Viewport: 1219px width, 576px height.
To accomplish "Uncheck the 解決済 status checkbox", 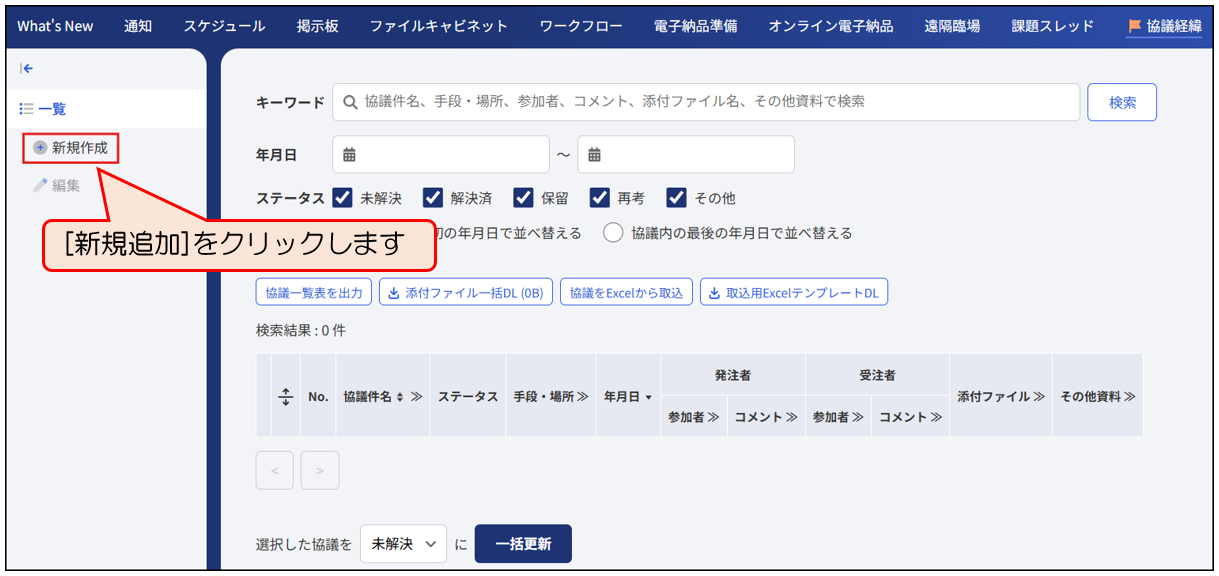I will coord(433,197).
